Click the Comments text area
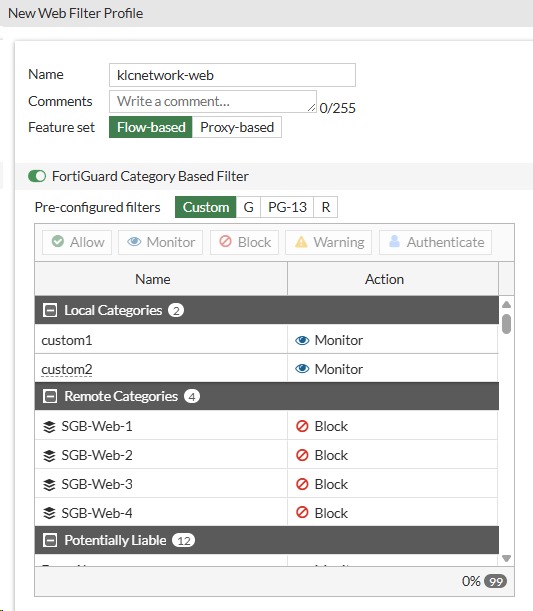Viewport: 533px width, 611px height. pos(213,101)
